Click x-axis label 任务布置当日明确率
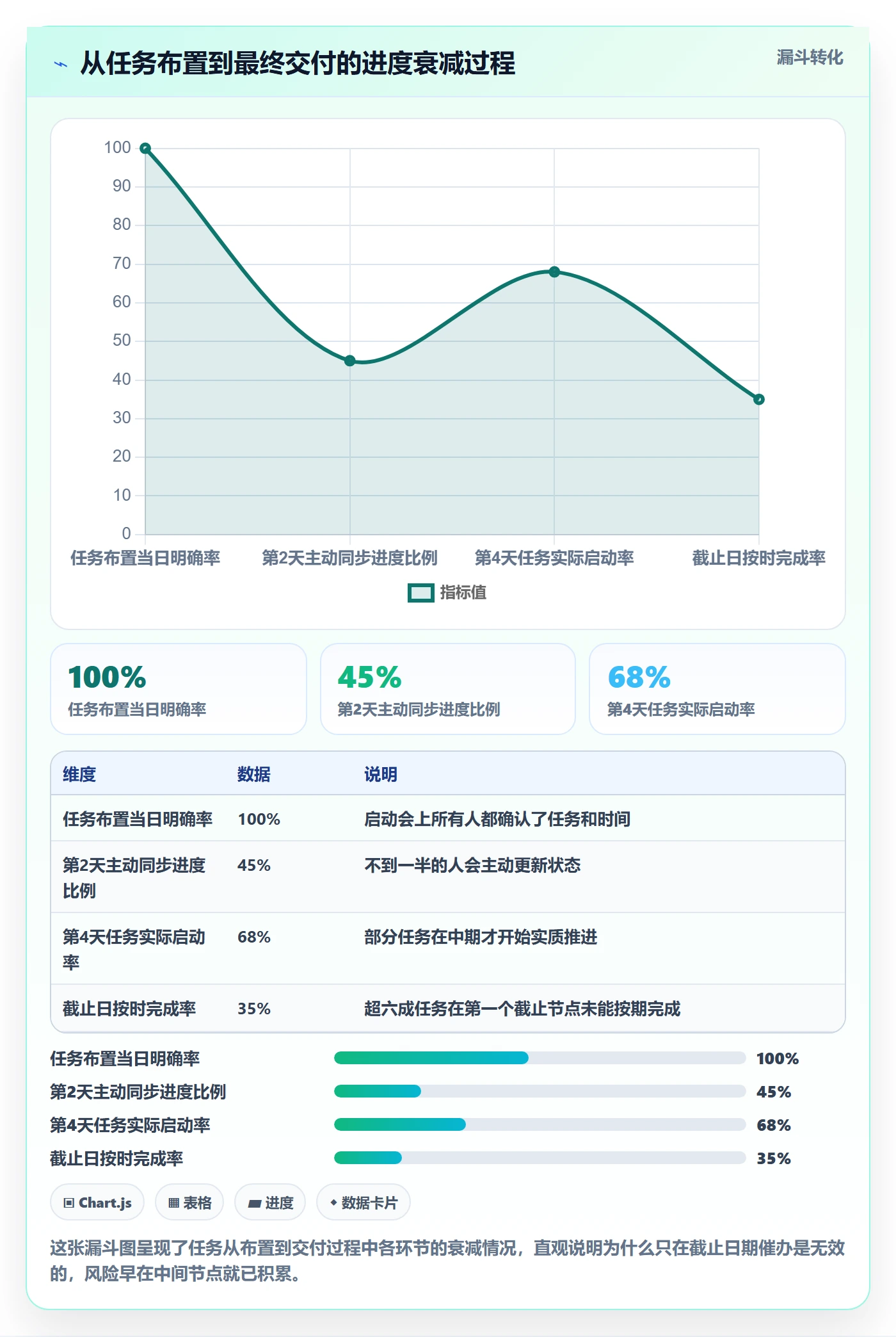896x1337 pixels. [x=145, y=558]
